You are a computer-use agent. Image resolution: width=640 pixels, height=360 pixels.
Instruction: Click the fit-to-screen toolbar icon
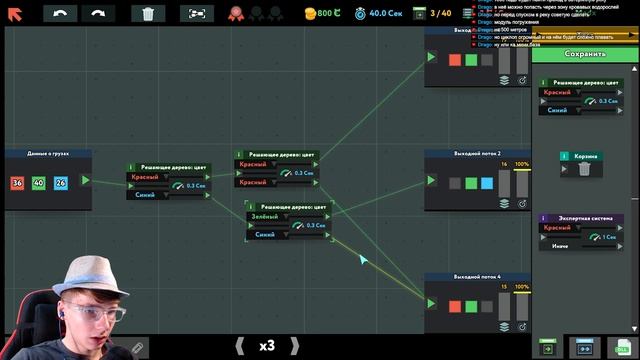(197, 14)
